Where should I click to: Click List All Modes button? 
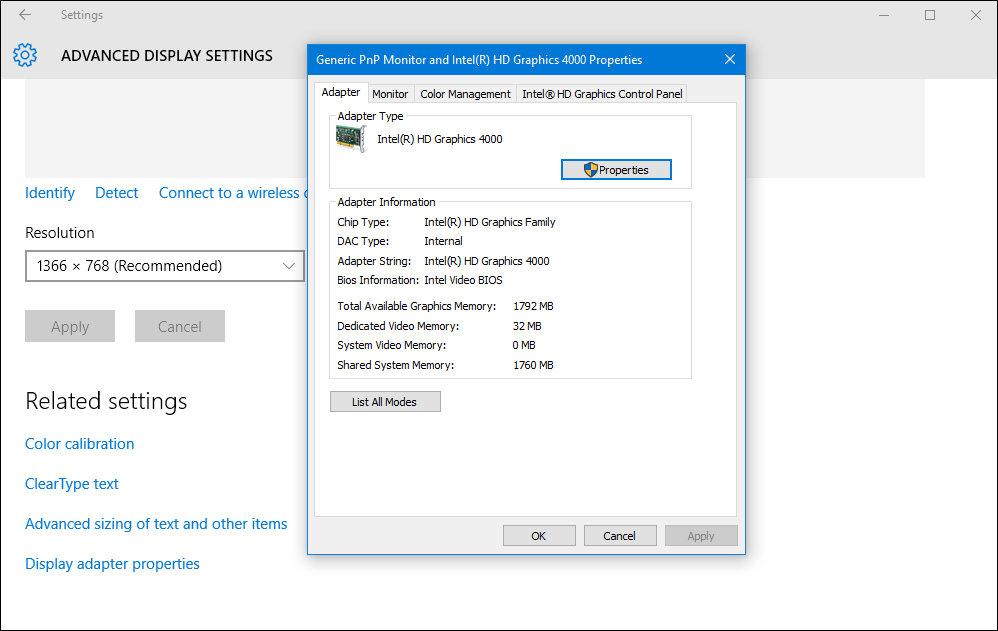385,402
